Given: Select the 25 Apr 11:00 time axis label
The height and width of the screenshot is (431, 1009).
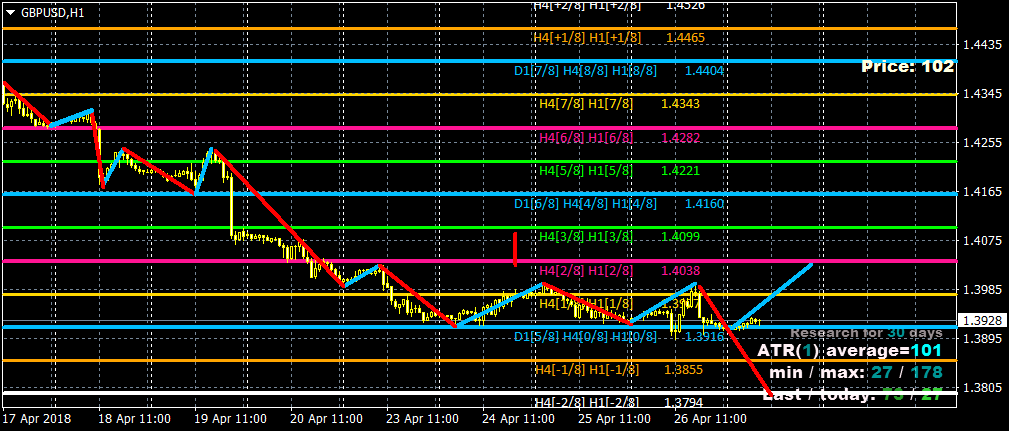Looking at the screenshot, I should pos(615,418).
